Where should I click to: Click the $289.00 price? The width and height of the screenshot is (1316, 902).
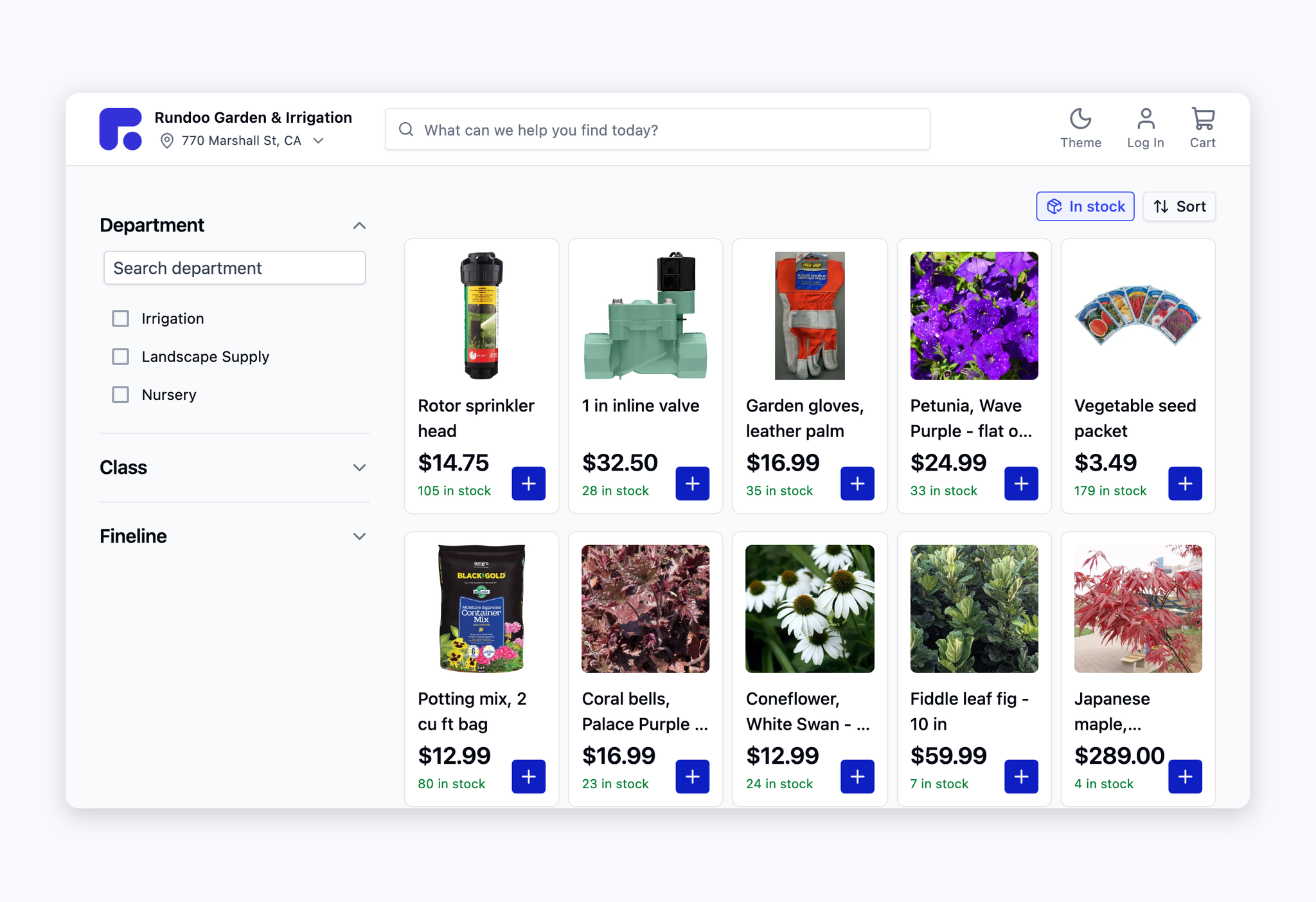pos(1119,755)
